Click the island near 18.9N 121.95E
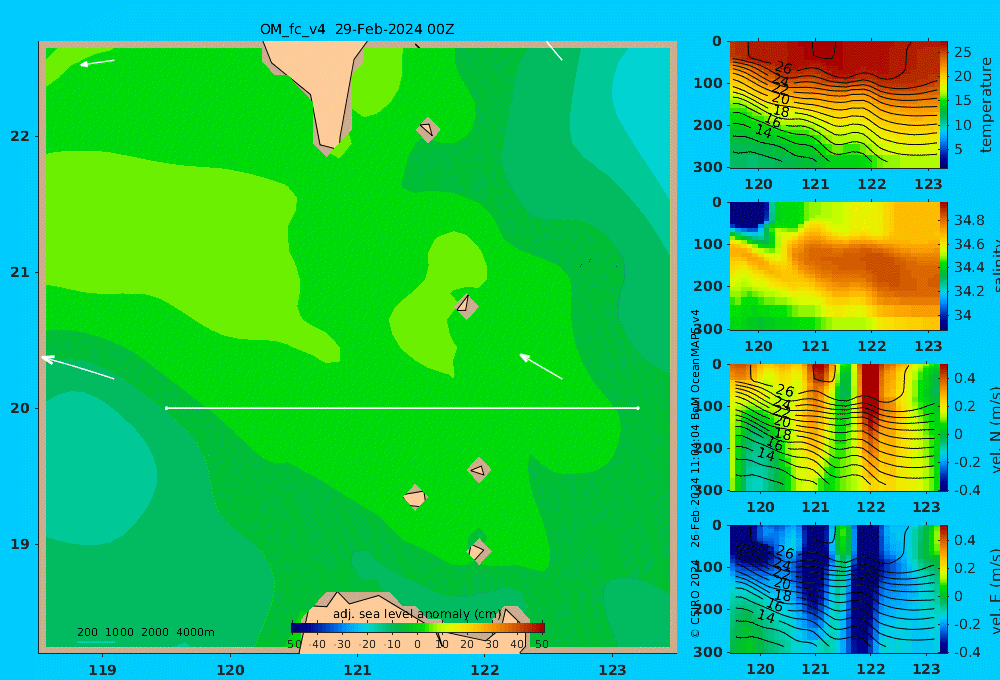Image resolution: width=1000 pixels, height=680 pixels. [478, 551]
